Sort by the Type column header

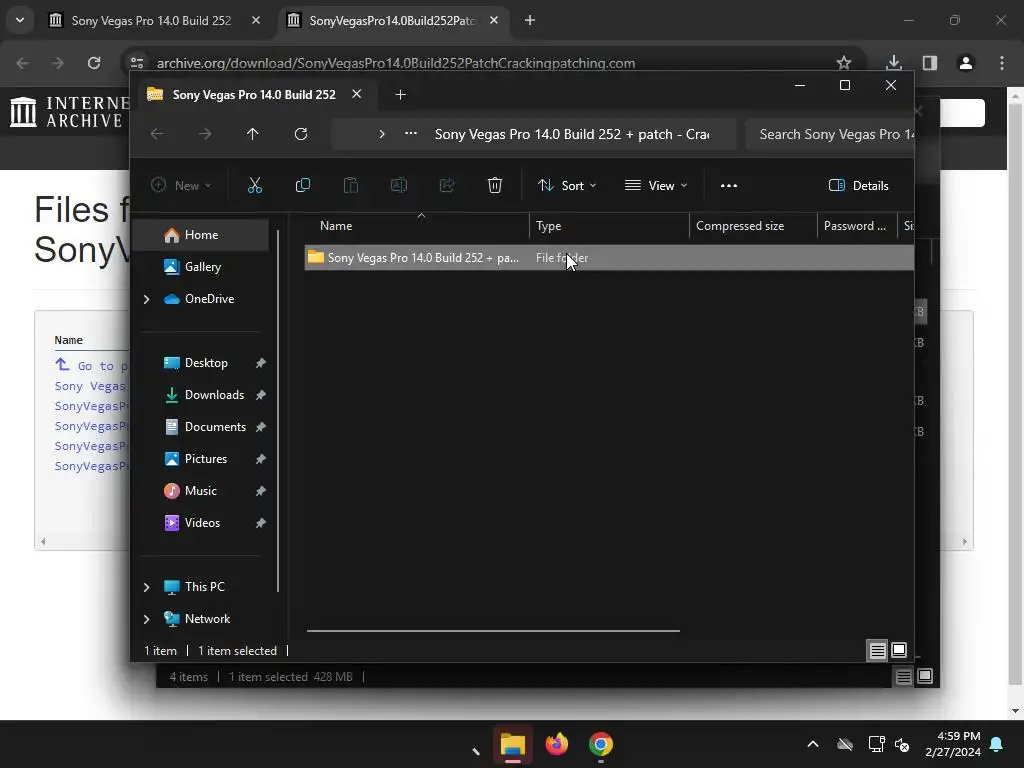tap(609, 226)
